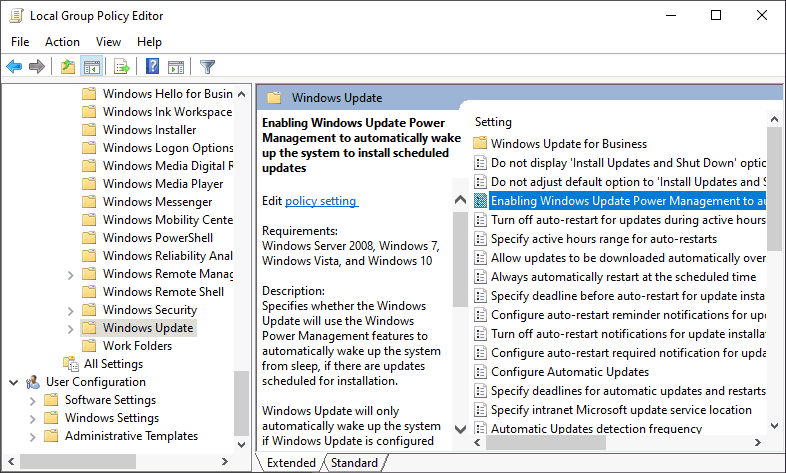Open the View menu
The width and height of the screenshot is (786, 473).
(108, 42)
